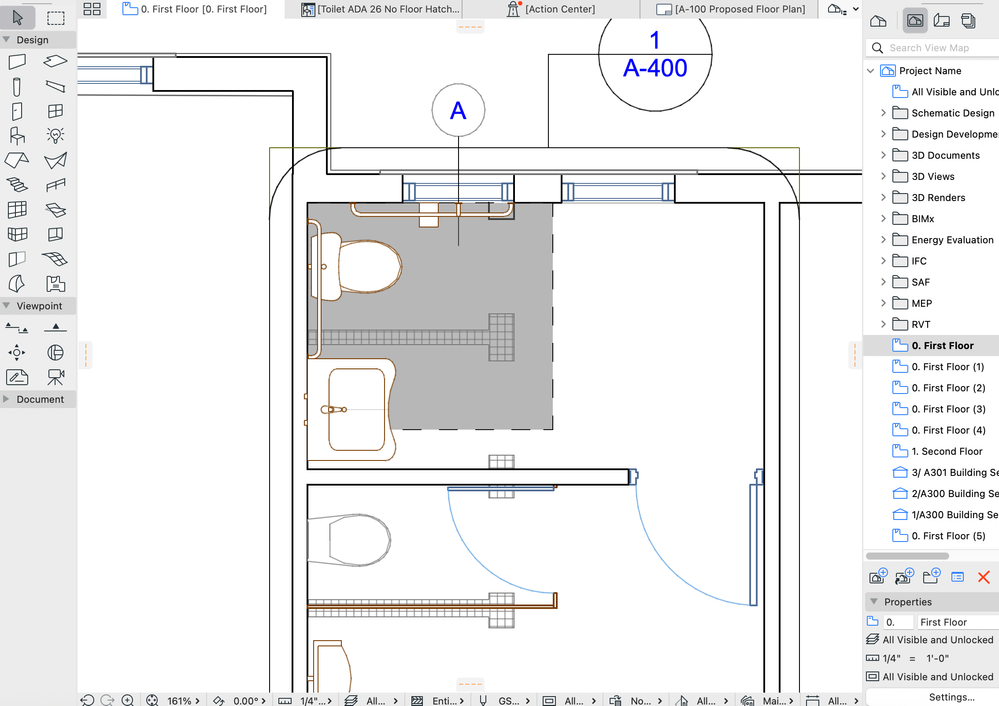
Task: Activate the Stair tool
Action: (x=17, y=185)
